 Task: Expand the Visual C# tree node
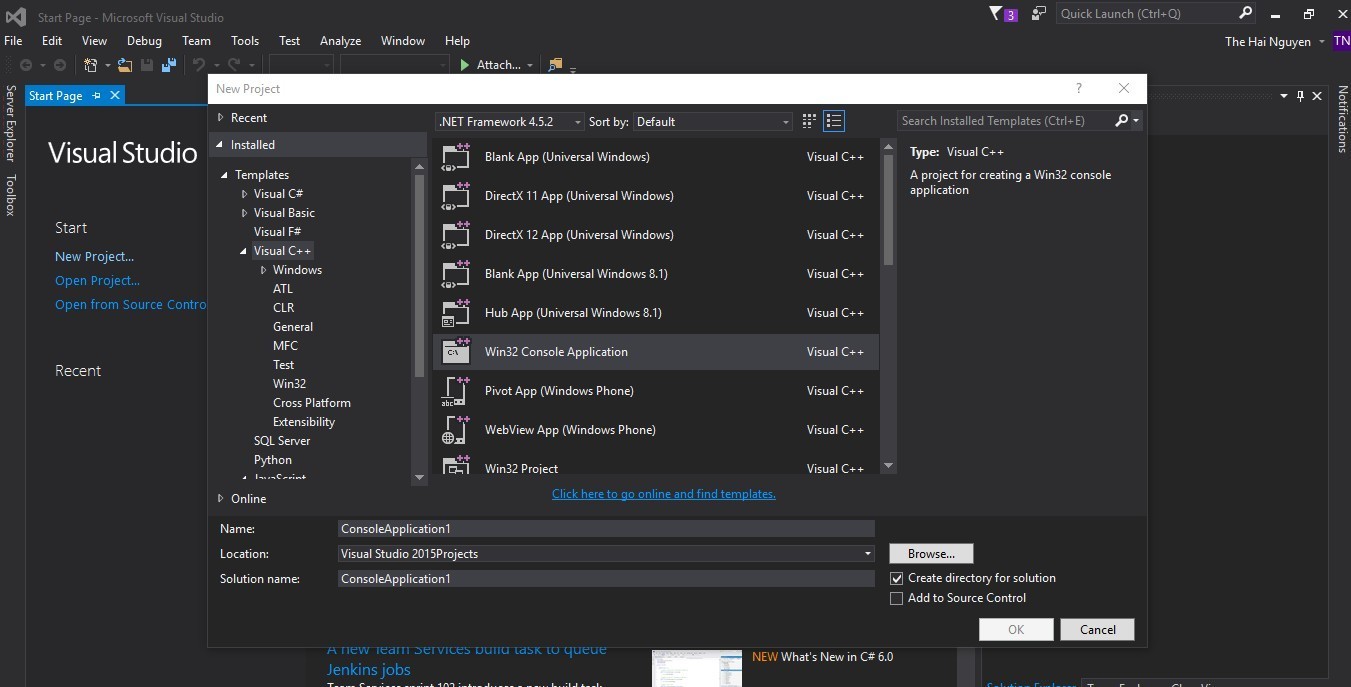coord(244,194)
